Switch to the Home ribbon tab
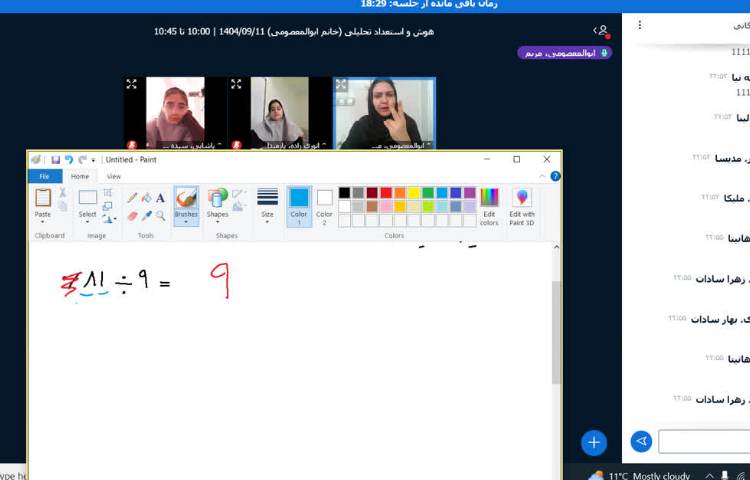750x480 pixels. point(80,176)
